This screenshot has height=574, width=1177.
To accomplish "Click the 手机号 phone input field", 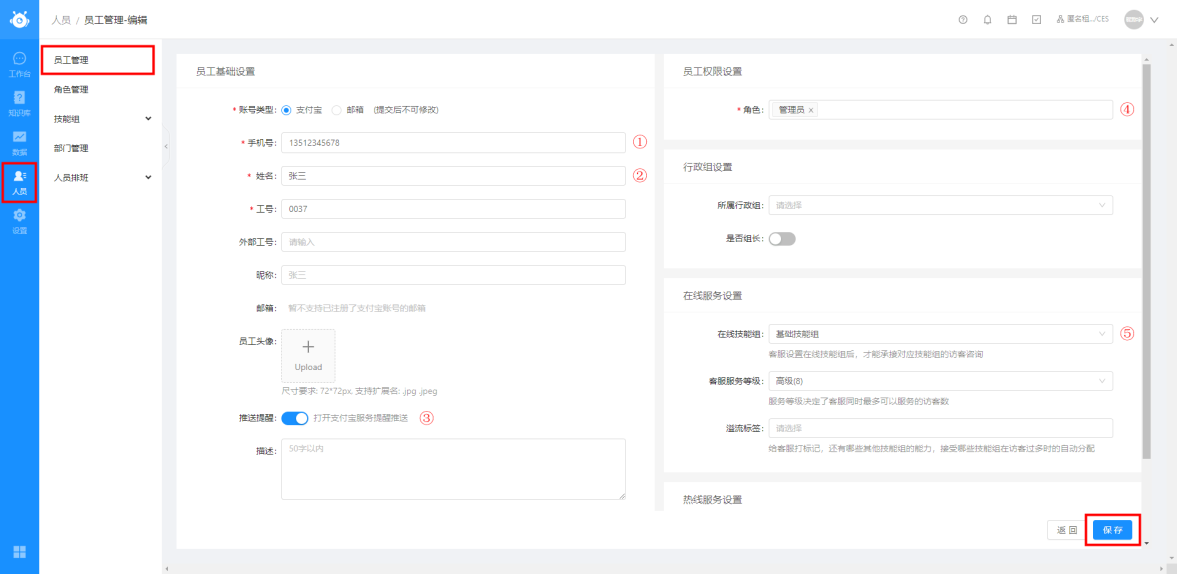I will click(x=453, y=143).
